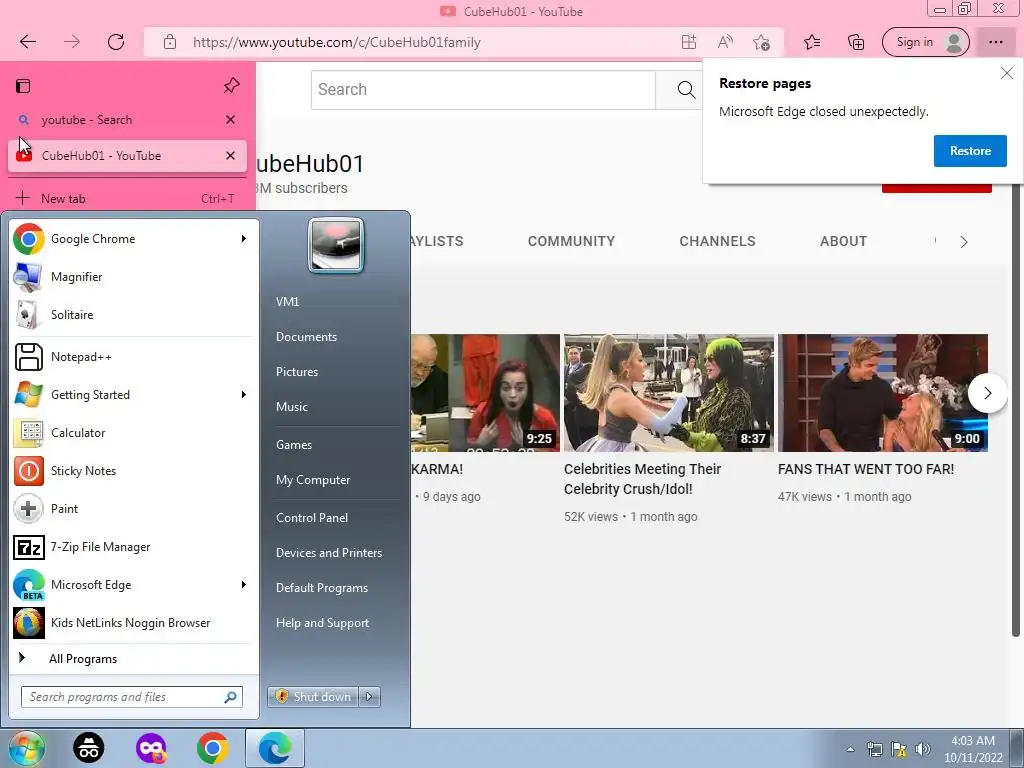Screen dimensions: 1024x768
Task: Open the CHANNELS channel tab
Action: coord(717,242)
